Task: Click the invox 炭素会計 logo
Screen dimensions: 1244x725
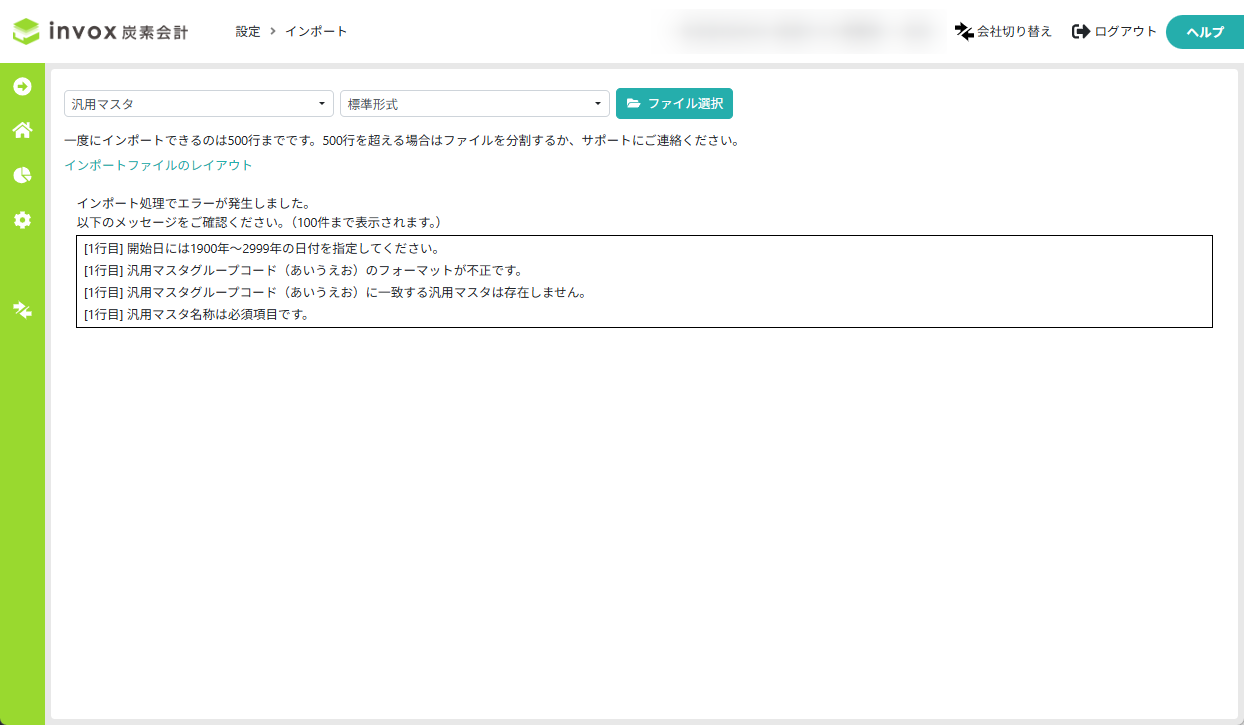Action: (x=100, y=31)
